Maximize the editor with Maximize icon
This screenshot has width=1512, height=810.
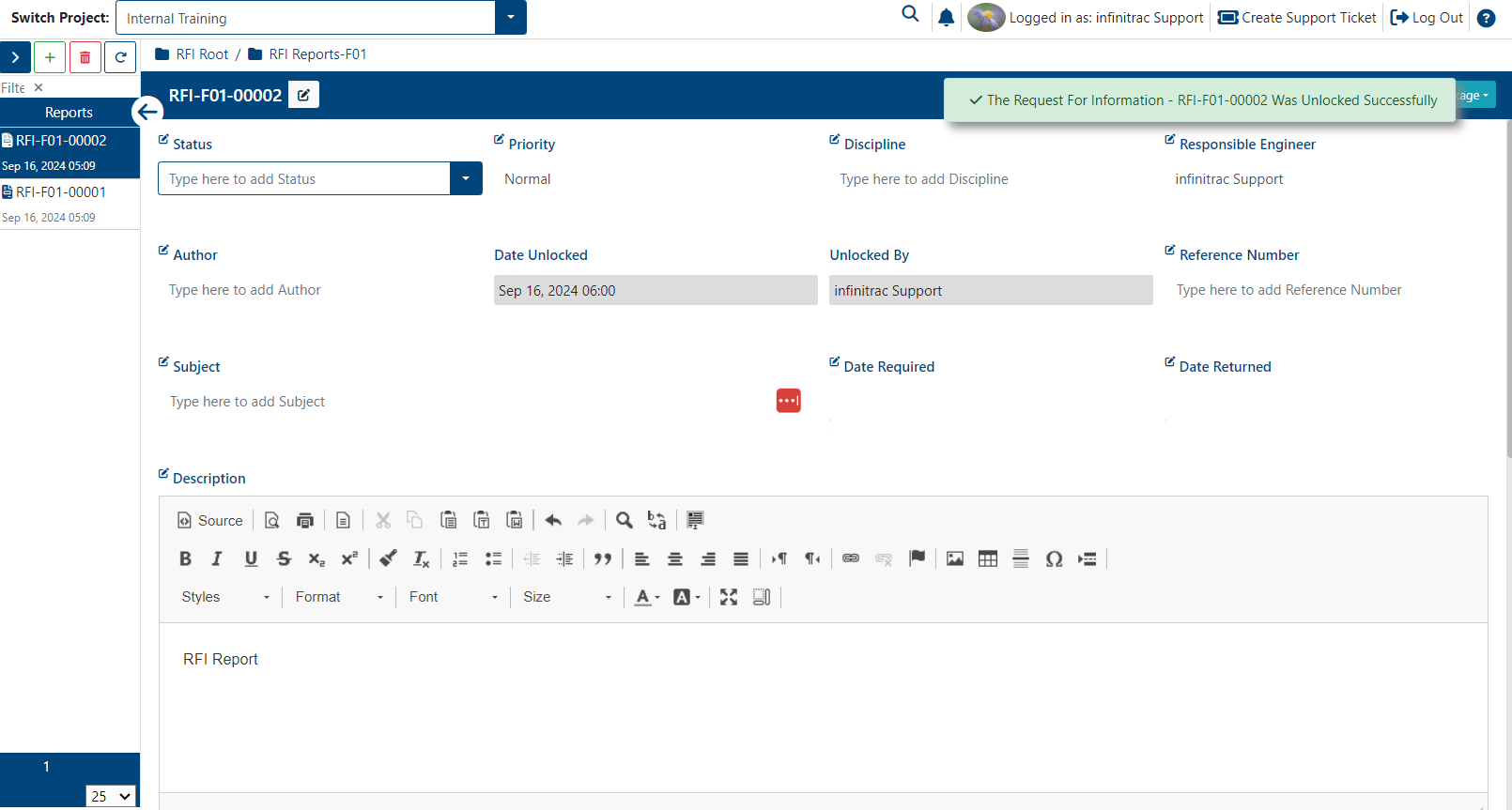point(729,597)
